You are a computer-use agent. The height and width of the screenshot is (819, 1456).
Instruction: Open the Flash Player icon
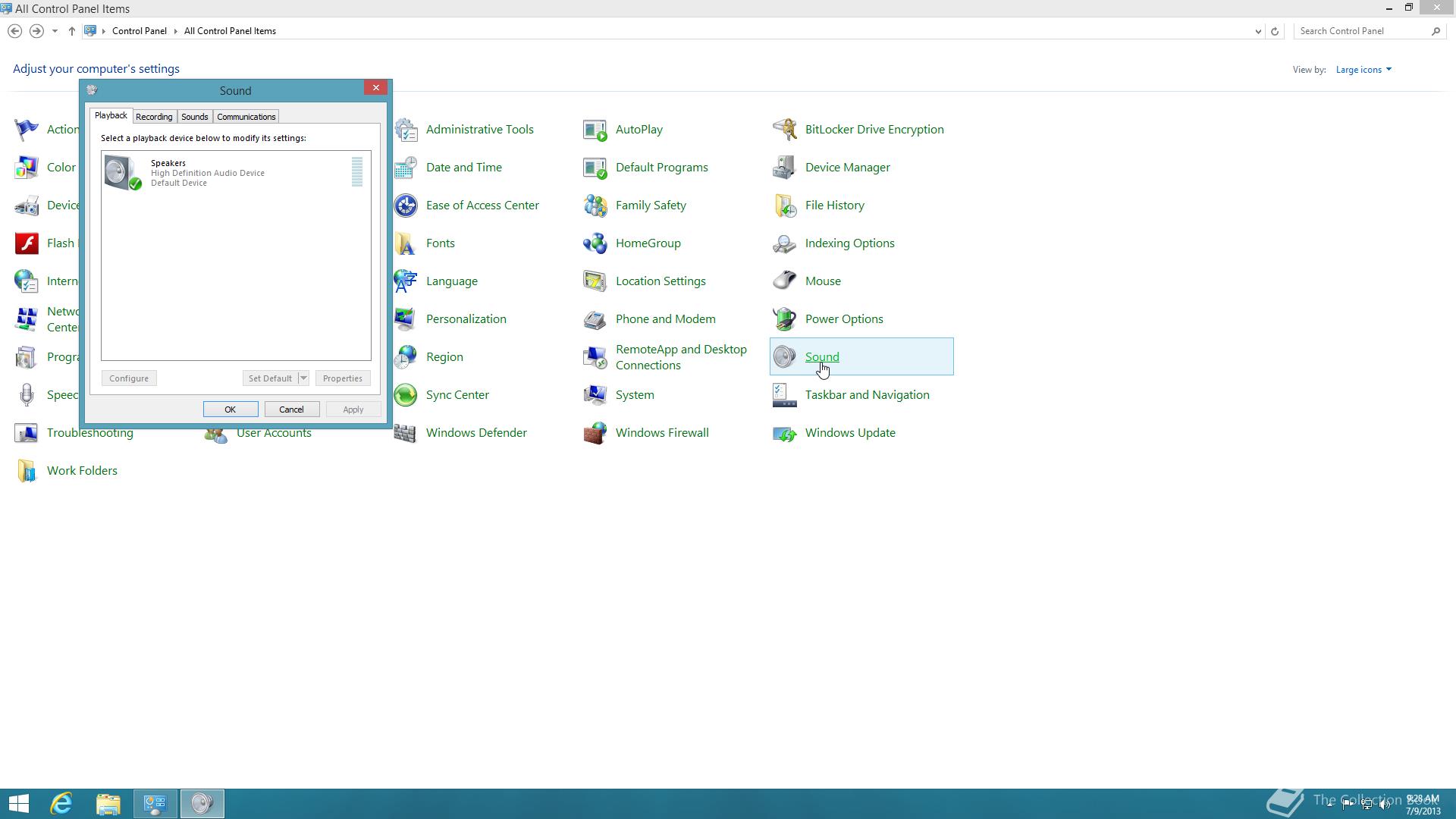point(27,243)
